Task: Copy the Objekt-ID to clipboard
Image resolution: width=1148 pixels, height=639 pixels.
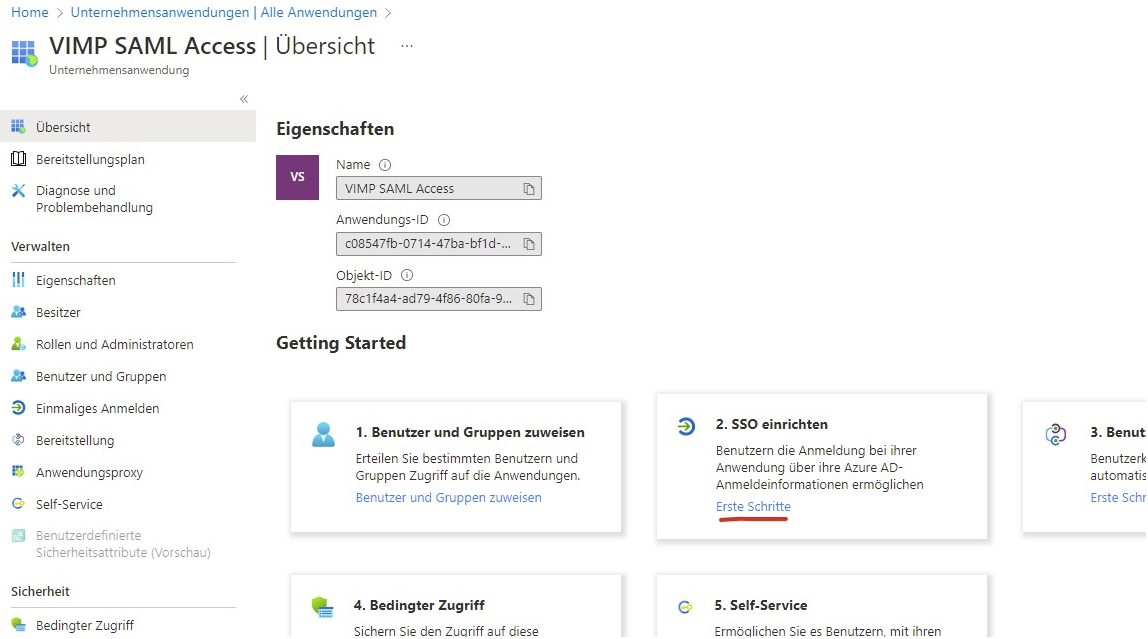Action: (529, 299)
